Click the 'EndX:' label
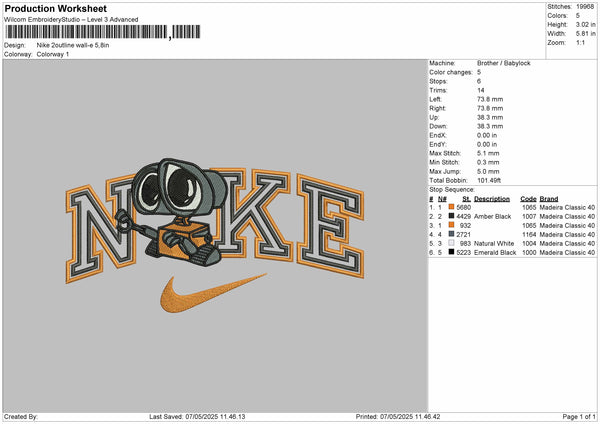The height and width of the screenshot is (424, 600). pyautogui.click(x=438, y=135)
